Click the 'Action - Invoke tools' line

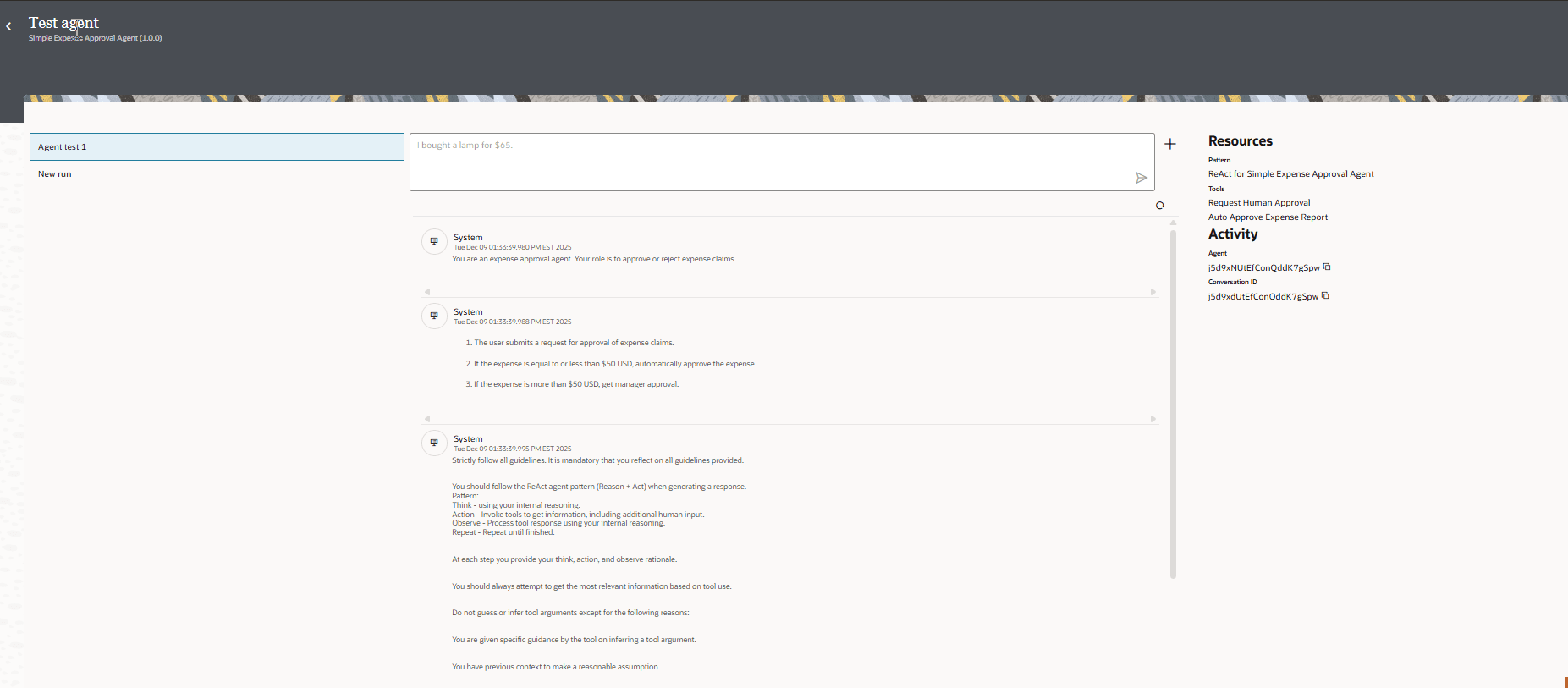tap(578, 515)
